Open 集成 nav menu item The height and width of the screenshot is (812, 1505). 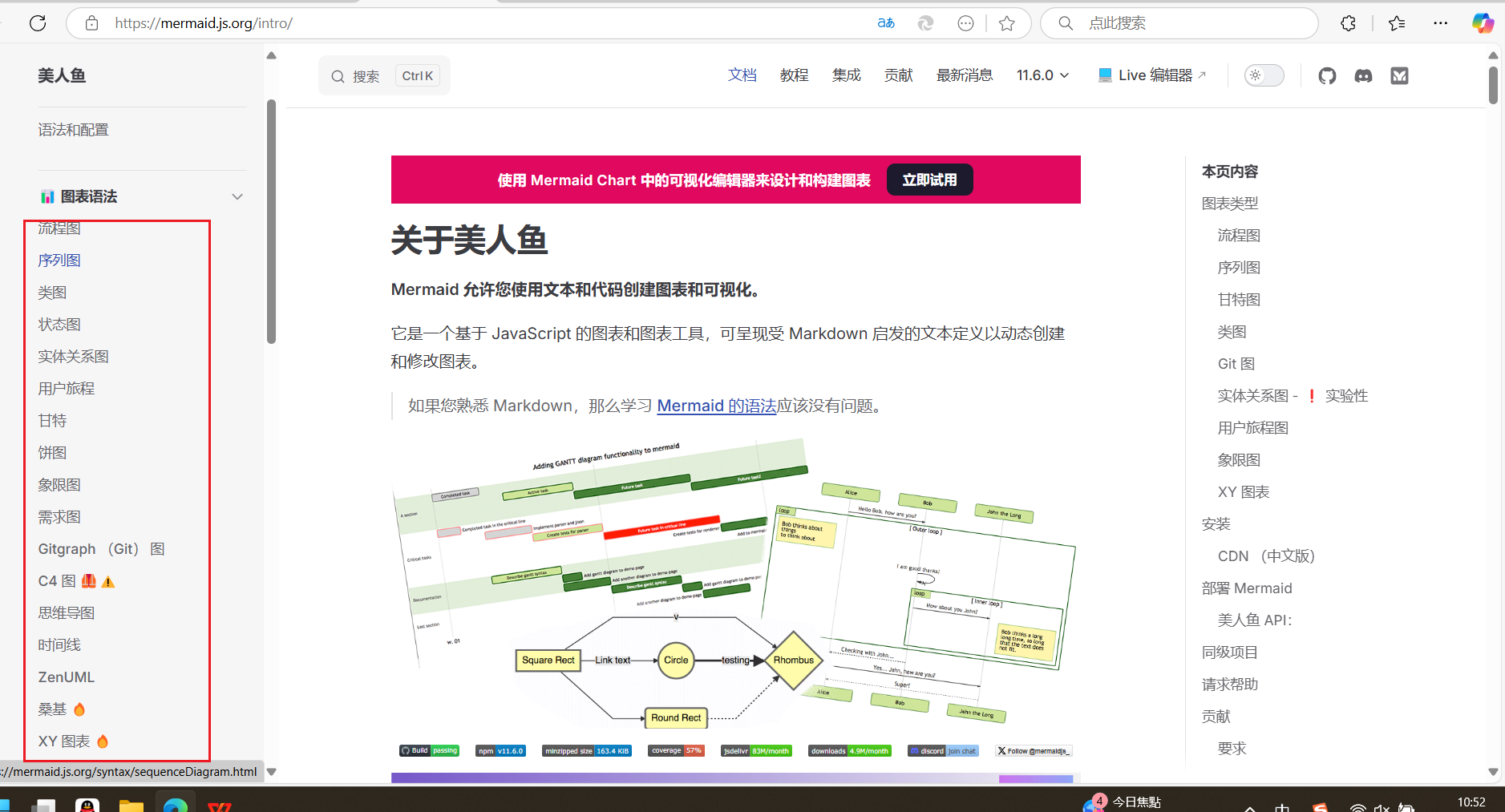[x=846, y=75]
